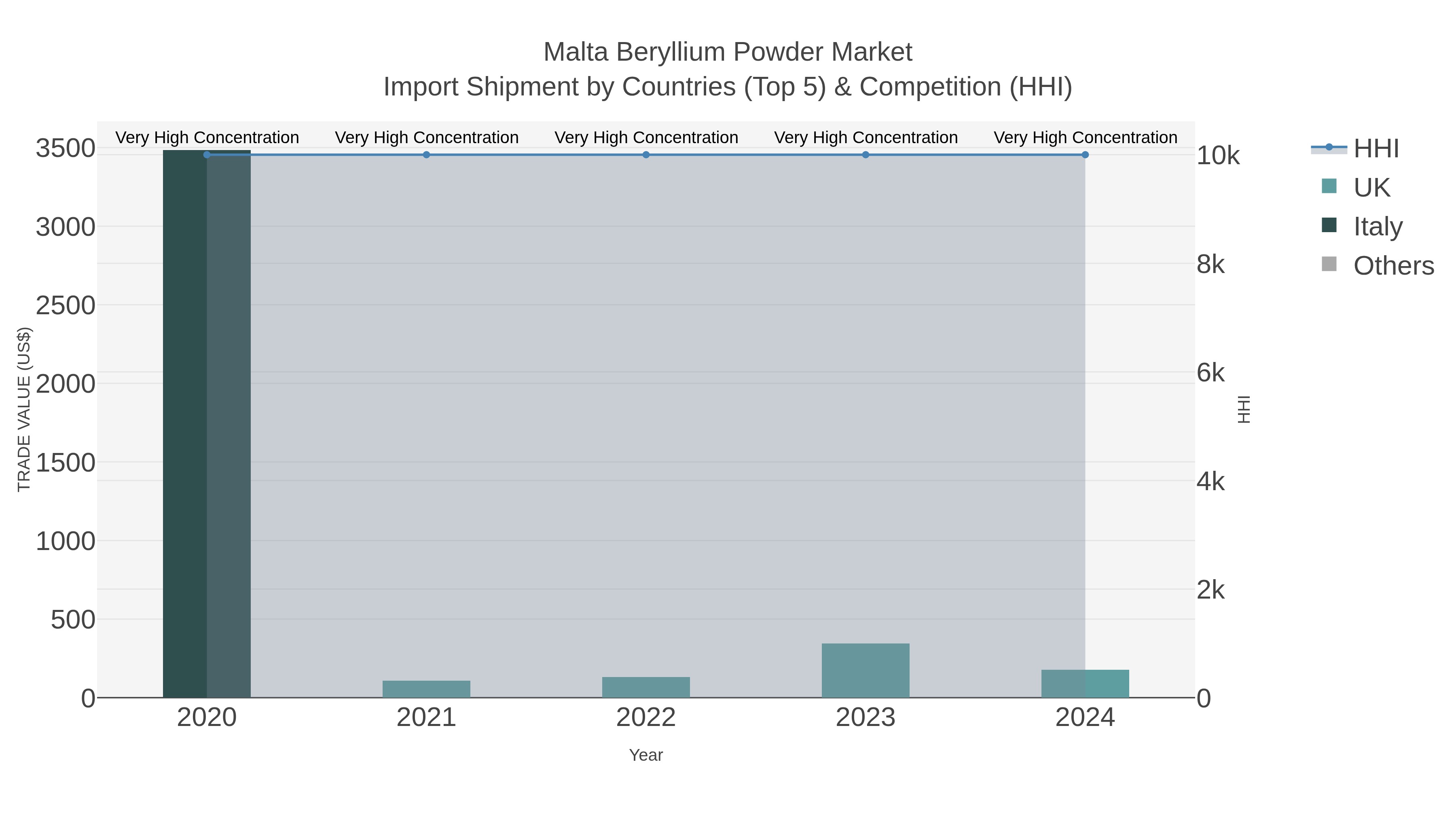Click the HHI data point for 2021
Screen dimensions: 1456x819
(x=426, y=155)
